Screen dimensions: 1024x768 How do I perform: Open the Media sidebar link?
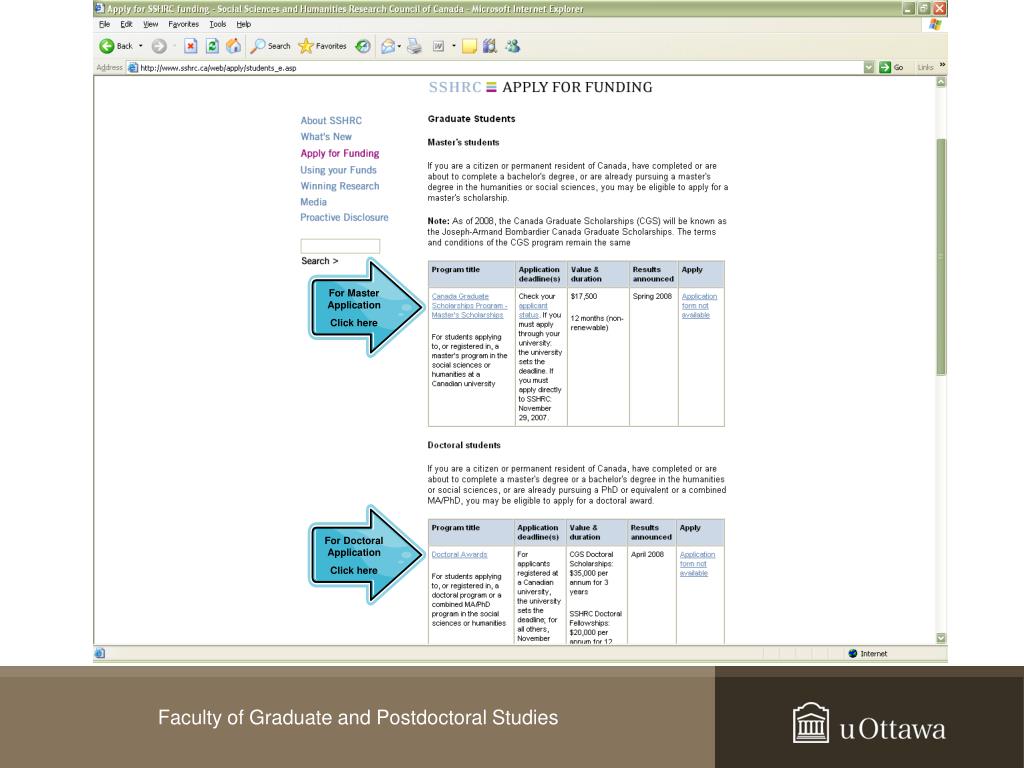click(x=313, y=202)
